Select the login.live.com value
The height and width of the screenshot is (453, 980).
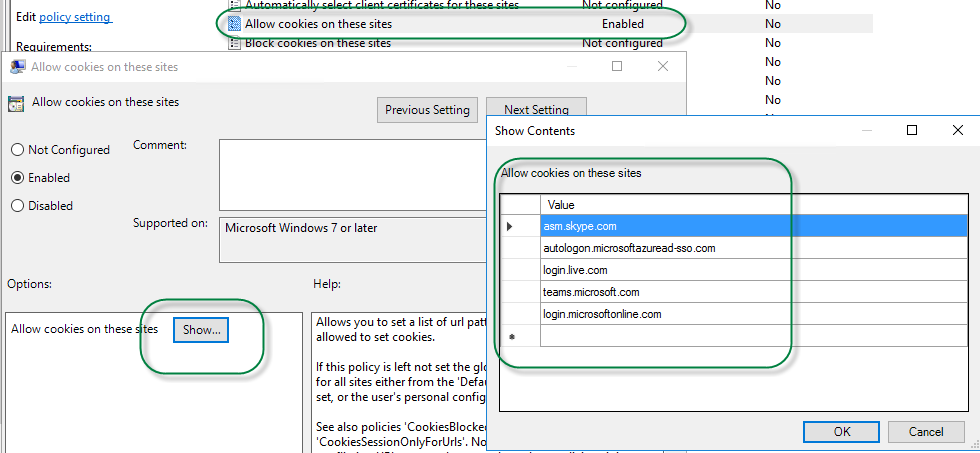754,270
